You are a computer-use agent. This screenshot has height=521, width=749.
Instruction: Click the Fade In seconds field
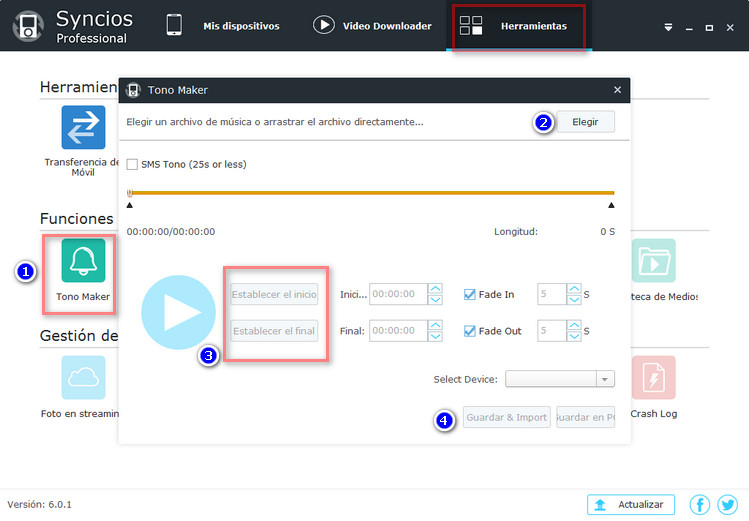point(552,294)
